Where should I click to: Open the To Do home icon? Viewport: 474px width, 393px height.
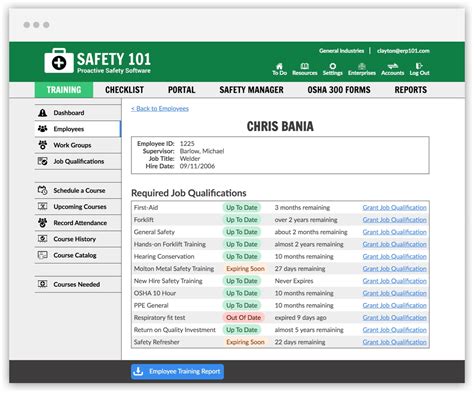279,66
